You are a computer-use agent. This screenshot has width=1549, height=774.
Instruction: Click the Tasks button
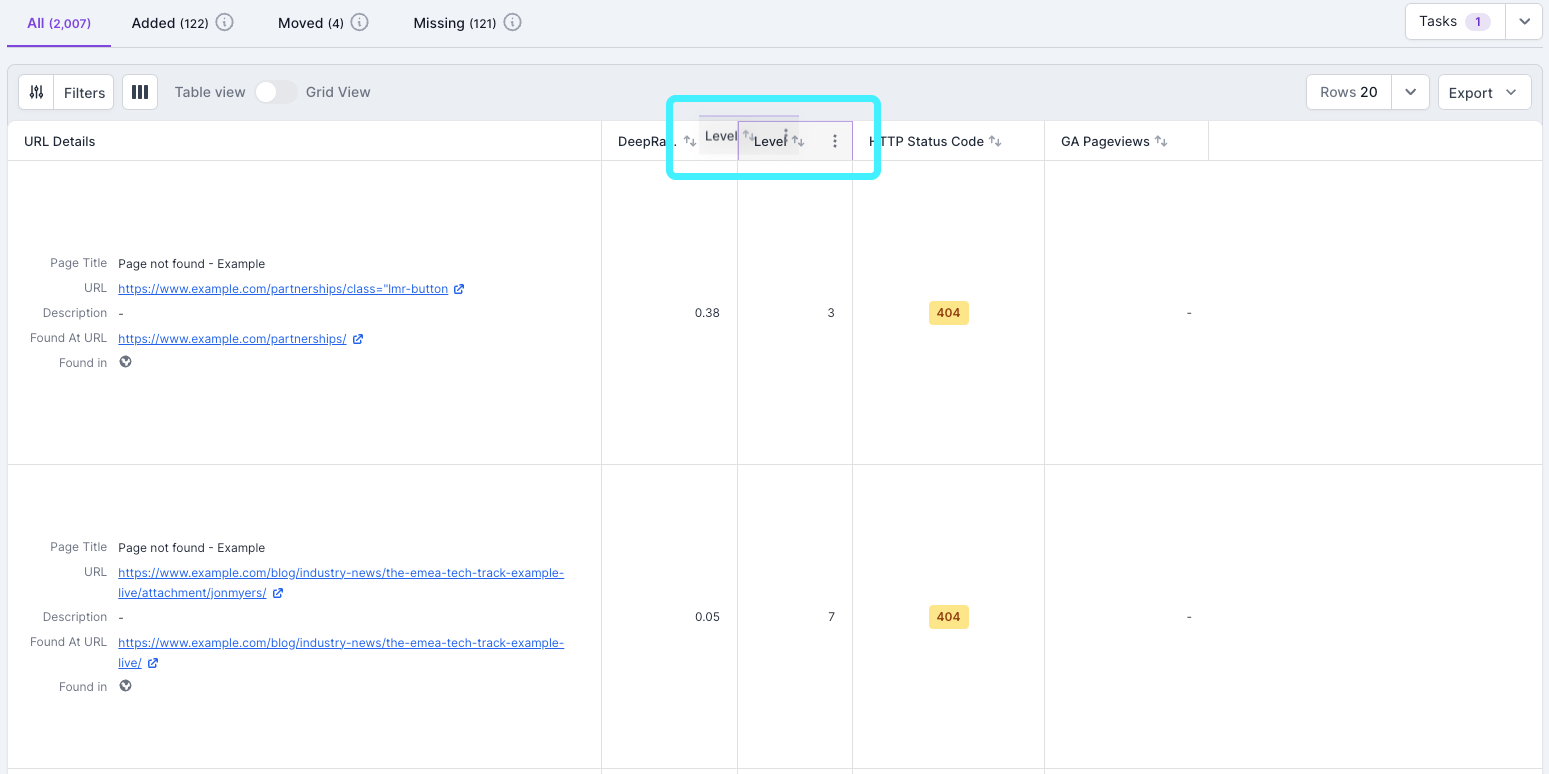tap(1448, 20)
